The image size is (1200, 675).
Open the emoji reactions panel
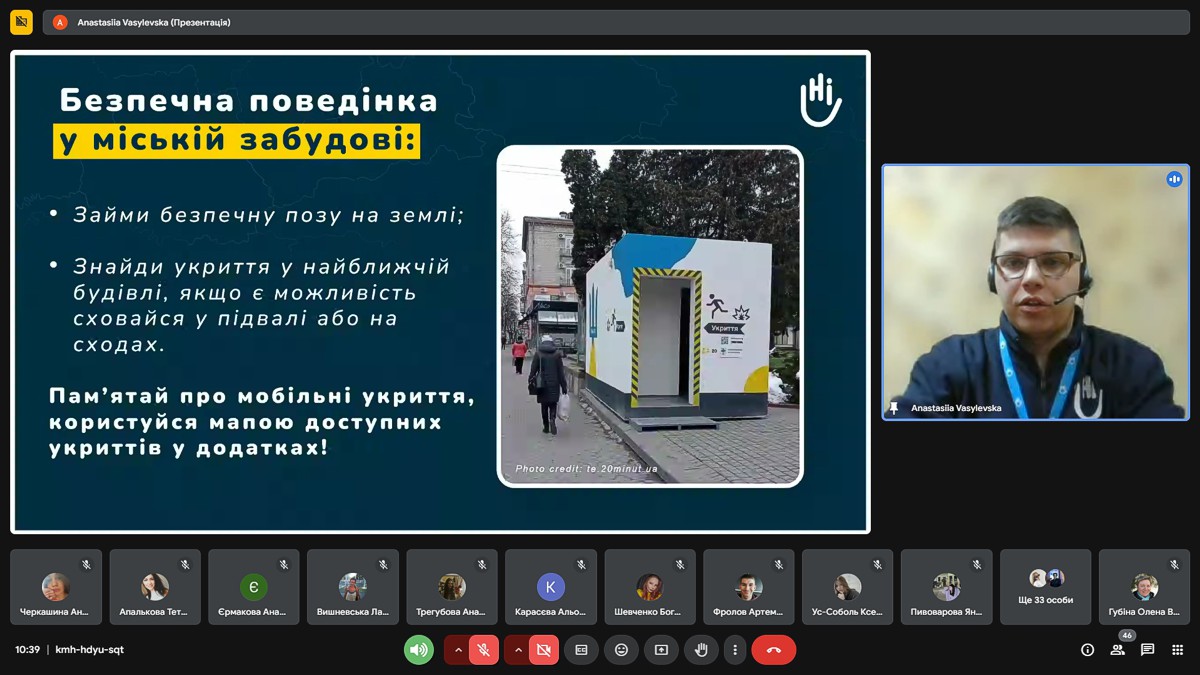click(621, 650)
